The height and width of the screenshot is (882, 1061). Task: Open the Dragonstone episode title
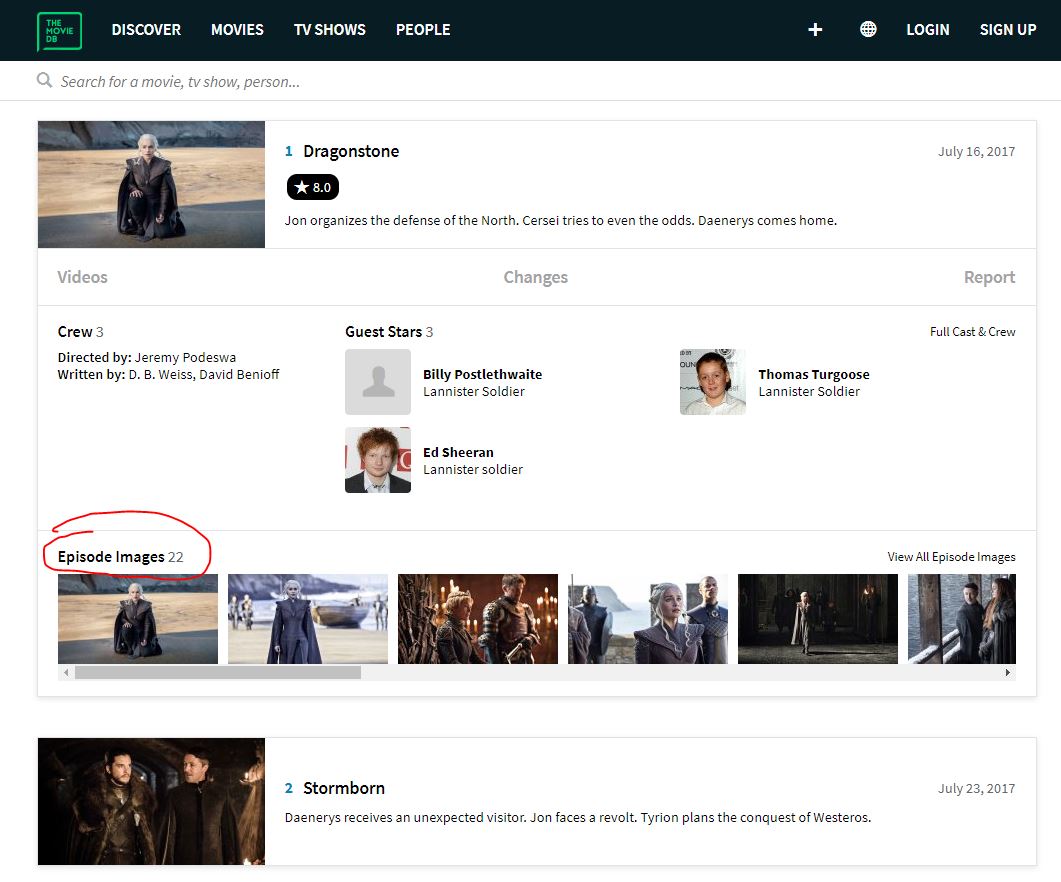pyautogui.click(x=351, y=151)
